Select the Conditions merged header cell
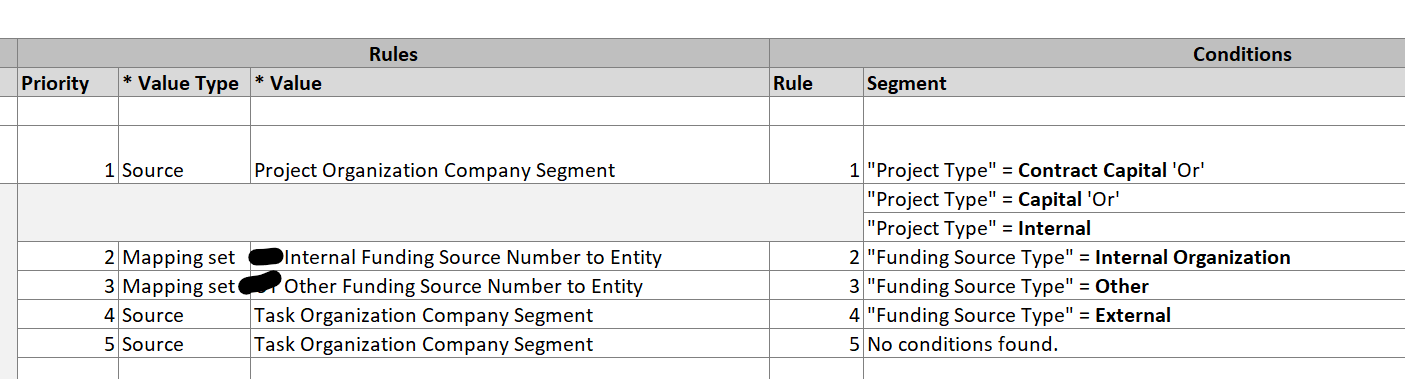 pyautogui.click(x=1087, y=54)
